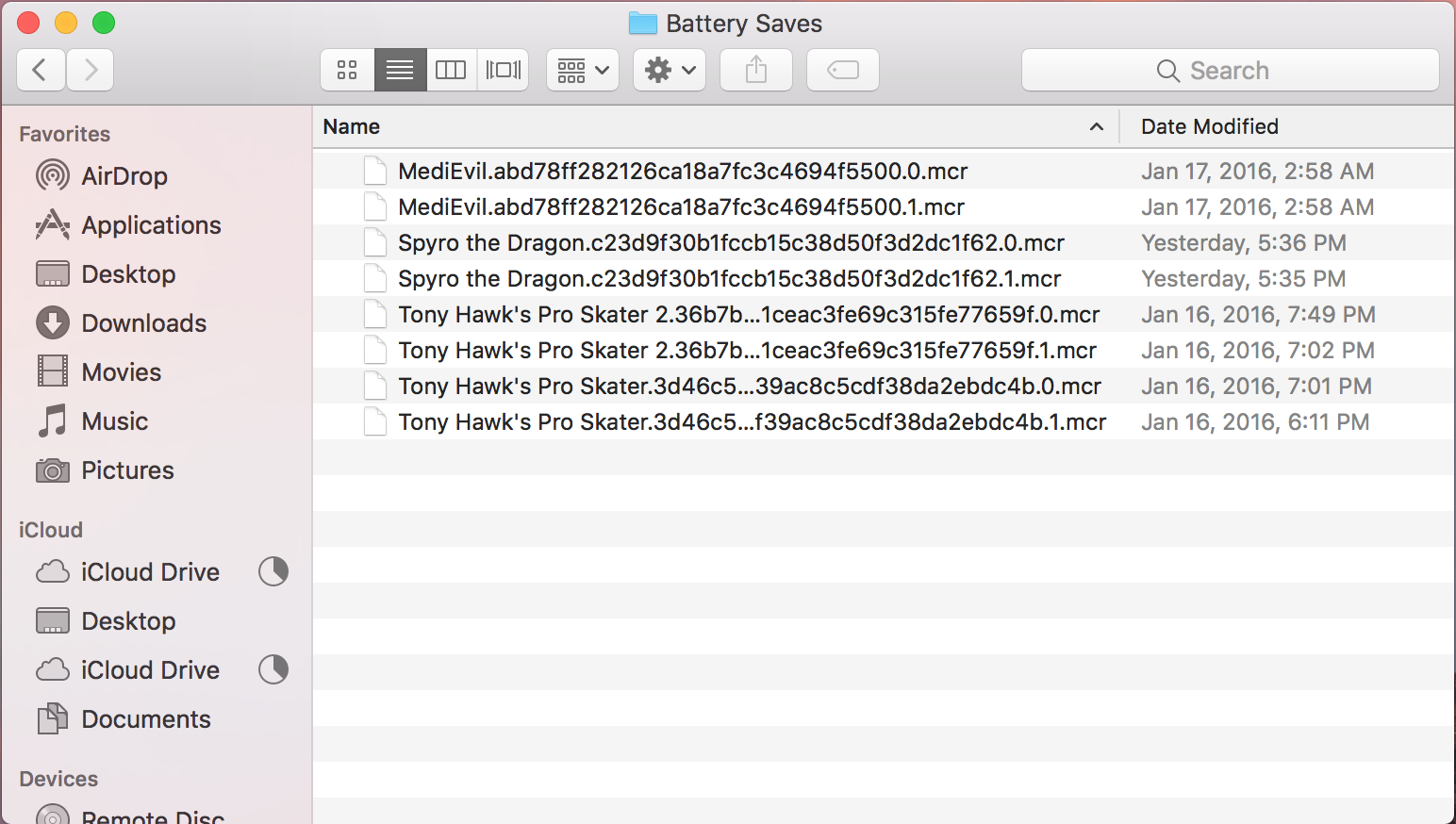
Task: Select Spyro the Dragon file ending .1.mcr
Action: [883, 278]
